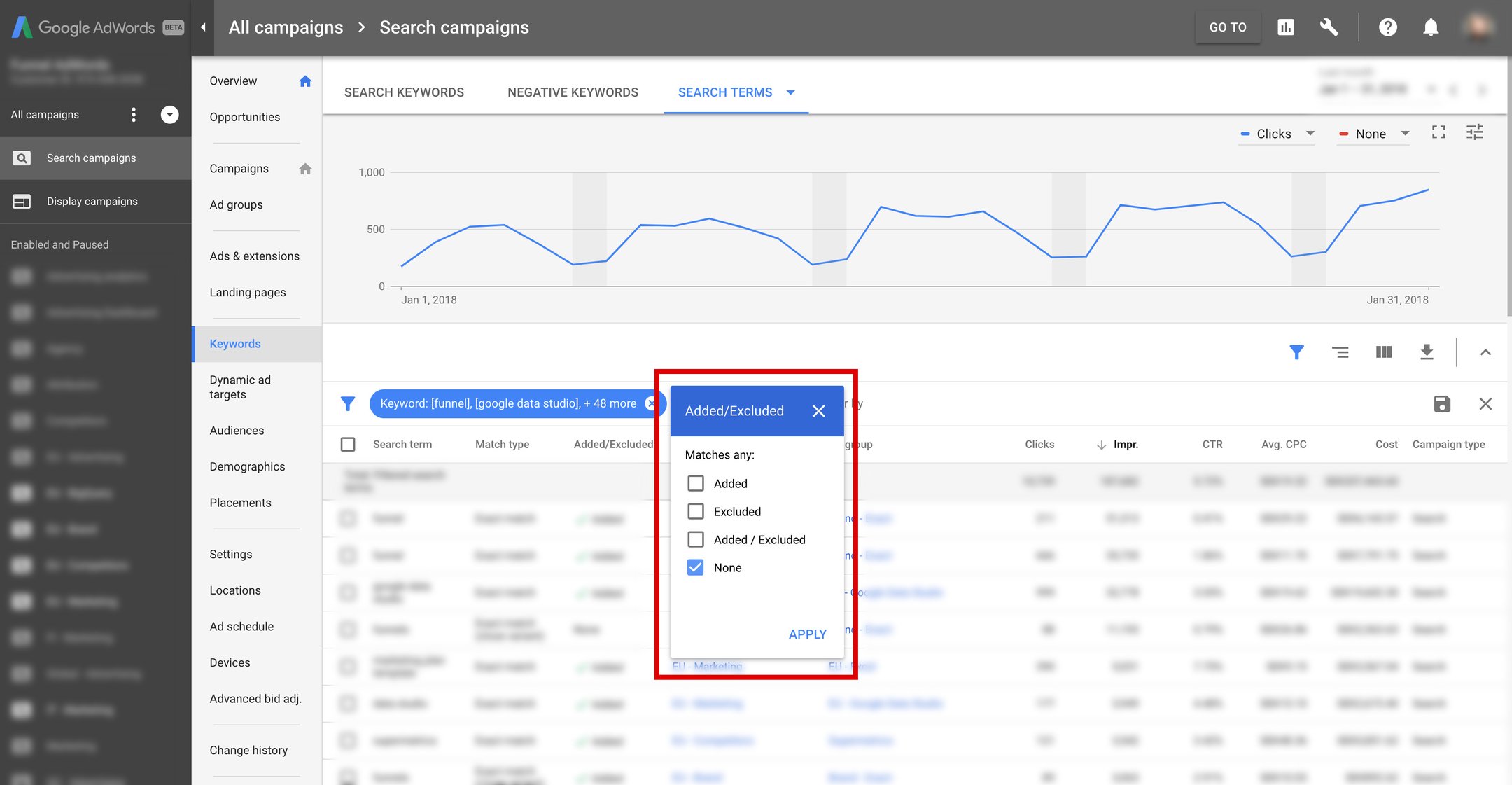Click the help question mark icon
Screen dimensions: 1512x785
(1388, 27)
